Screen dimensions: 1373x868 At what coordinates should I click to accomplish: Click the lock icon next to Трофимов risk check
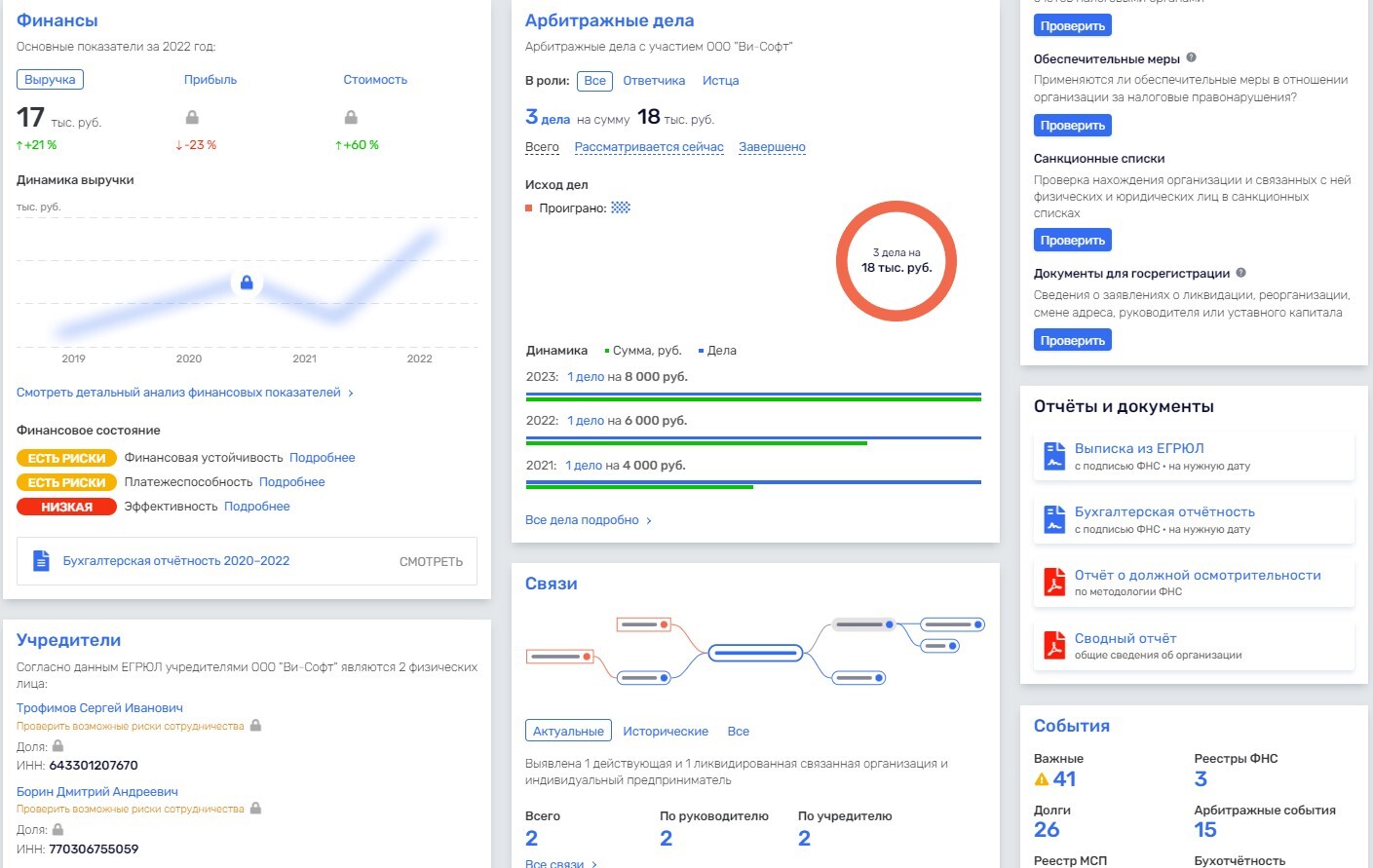255,726
